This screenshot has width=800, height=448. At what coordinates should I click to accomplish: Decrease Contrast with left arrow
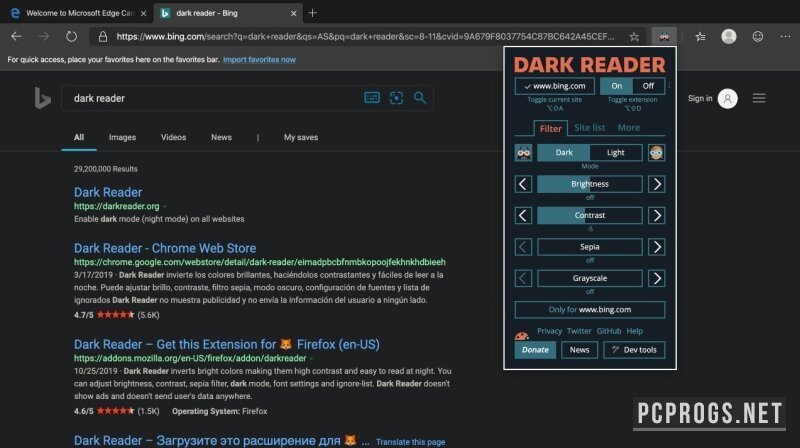pyautogui.click(x=523, y=216)
